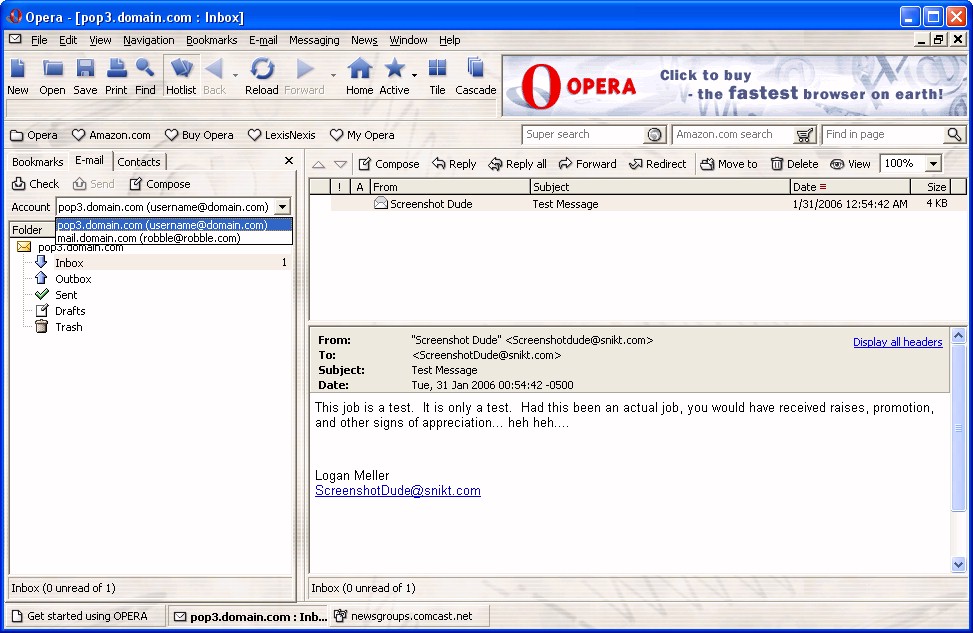
Task: Select the mail.domain.com robble account
Action: pyautogui.click(x=174, y=238)
